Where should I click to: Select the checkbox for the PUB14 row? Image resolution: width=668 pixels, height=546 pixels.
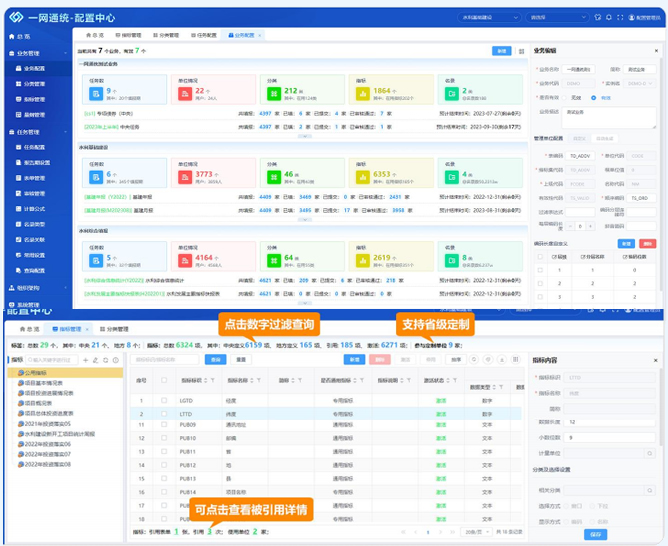click(164, 492)
